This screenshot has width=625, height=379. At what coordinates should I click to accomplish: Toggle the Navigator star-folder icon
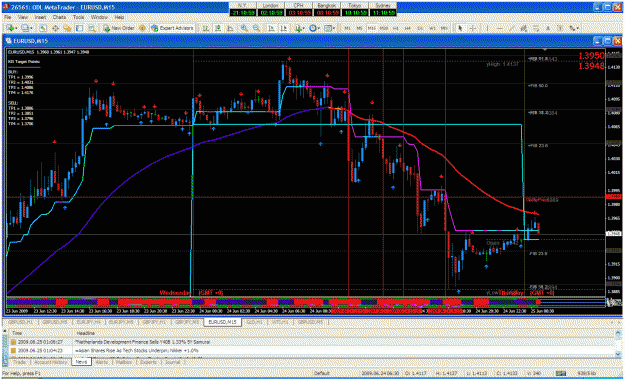(x=67, y=28)
